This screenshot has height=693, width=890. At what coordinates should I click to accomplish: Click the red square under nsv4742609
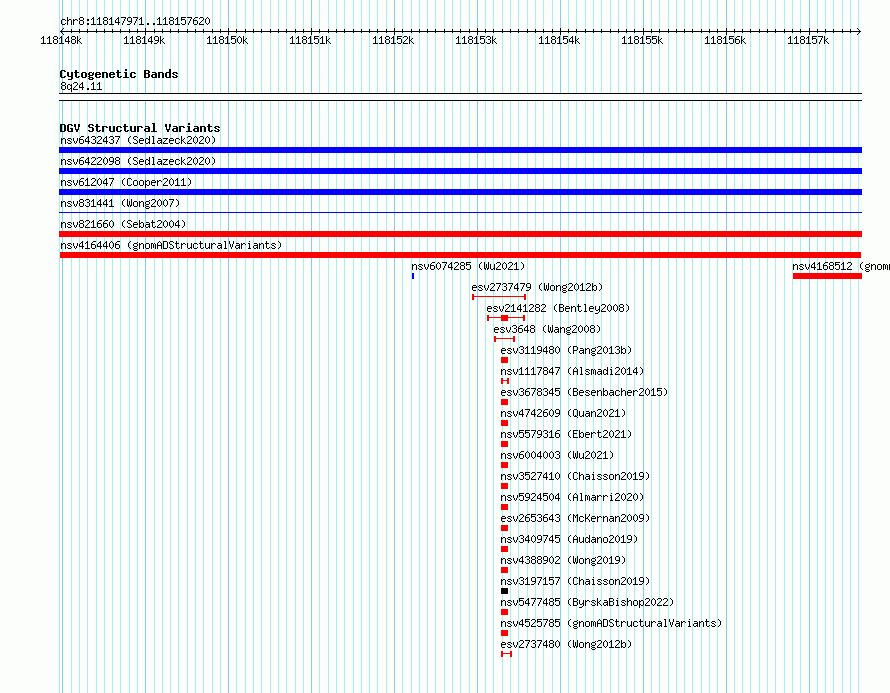pyautogui.click(x=505, y=423)
